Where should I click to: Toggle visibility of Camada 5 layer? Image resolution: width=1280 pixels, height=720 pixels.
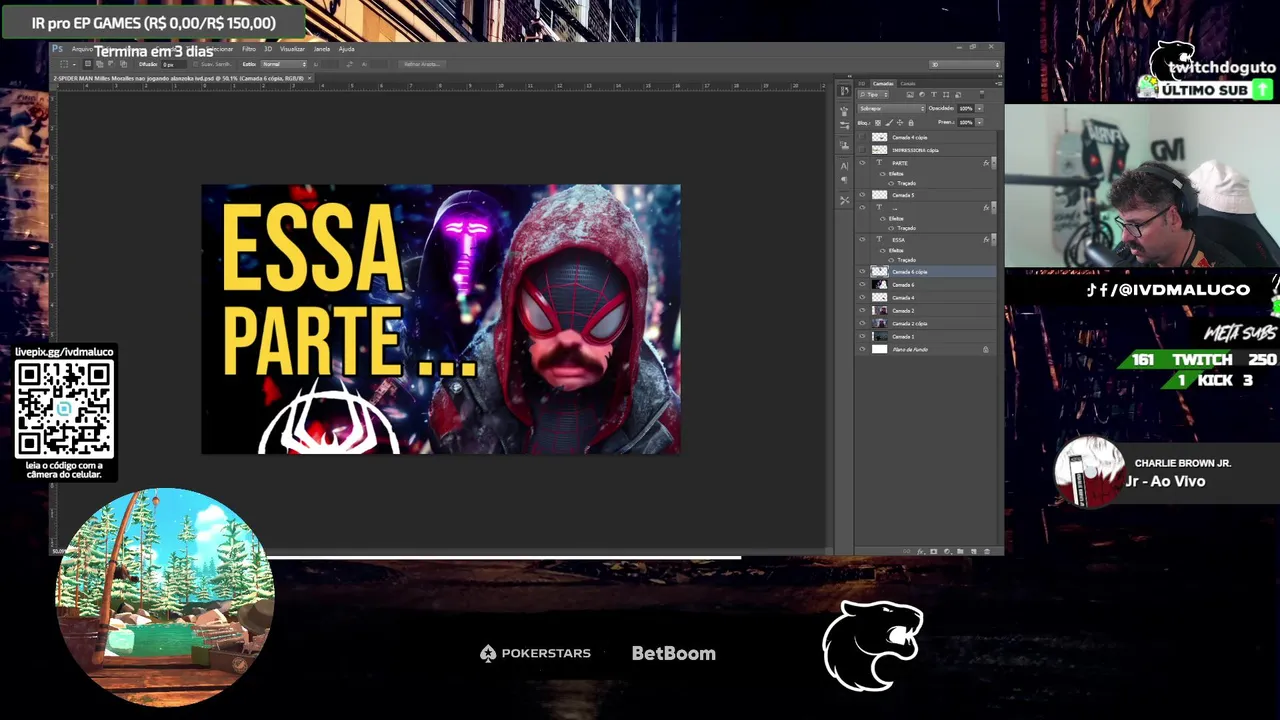coord(862,195)
